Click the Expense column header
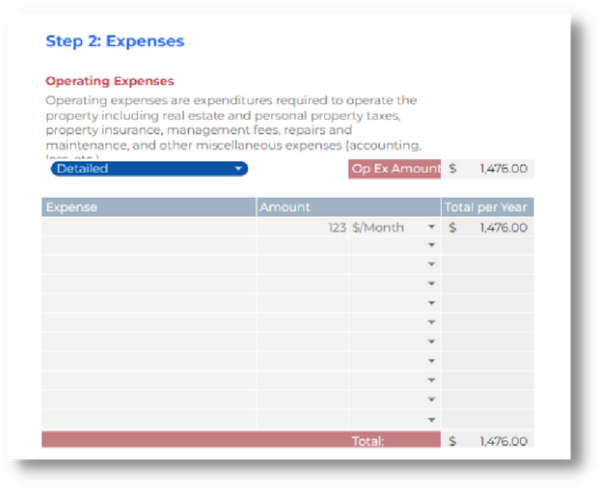Viewport: 600px width, 490px height. click(148, 207)
